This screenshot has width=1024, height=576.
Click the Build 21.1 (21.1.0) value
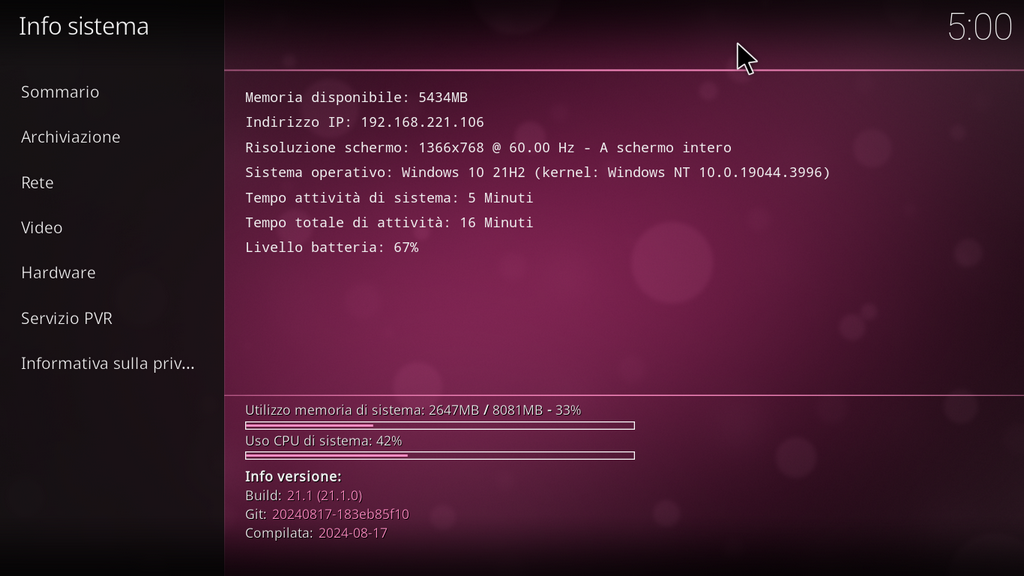325,496
